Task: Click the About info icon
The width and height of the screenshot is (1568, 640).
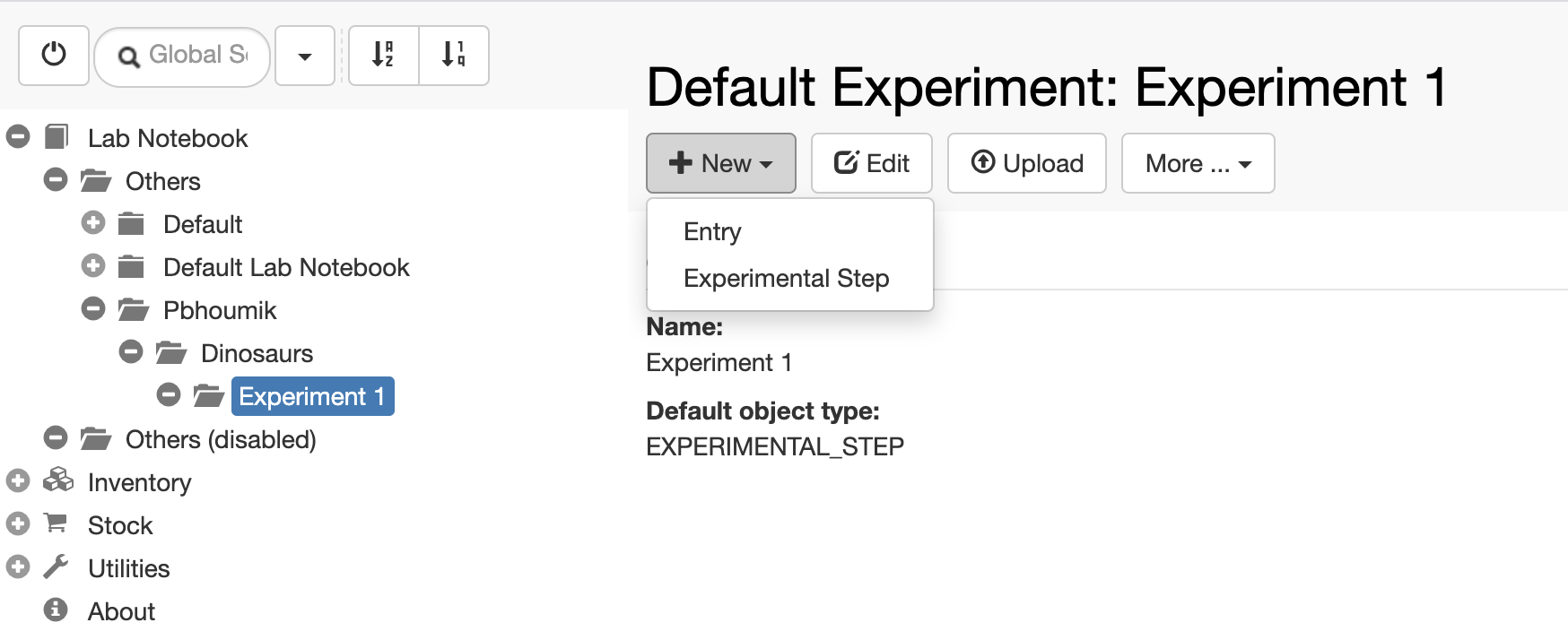Action: [56, 610]
